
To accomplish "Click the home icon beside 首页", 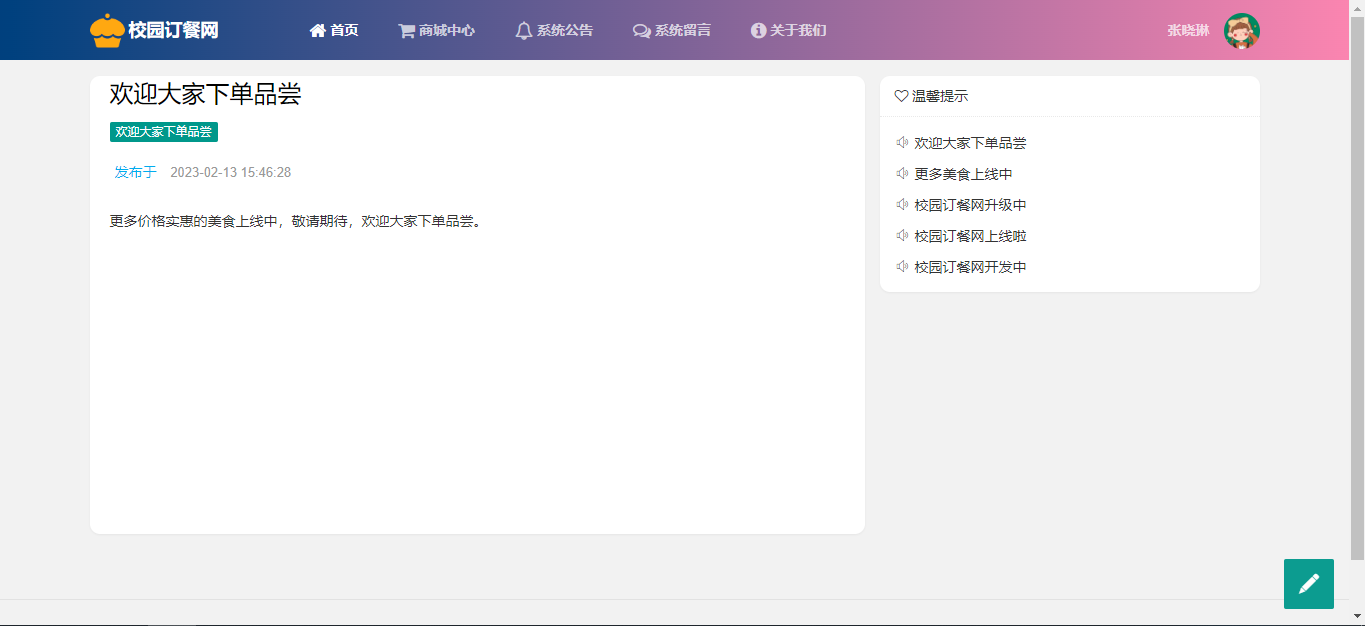I will click(318, 31).
